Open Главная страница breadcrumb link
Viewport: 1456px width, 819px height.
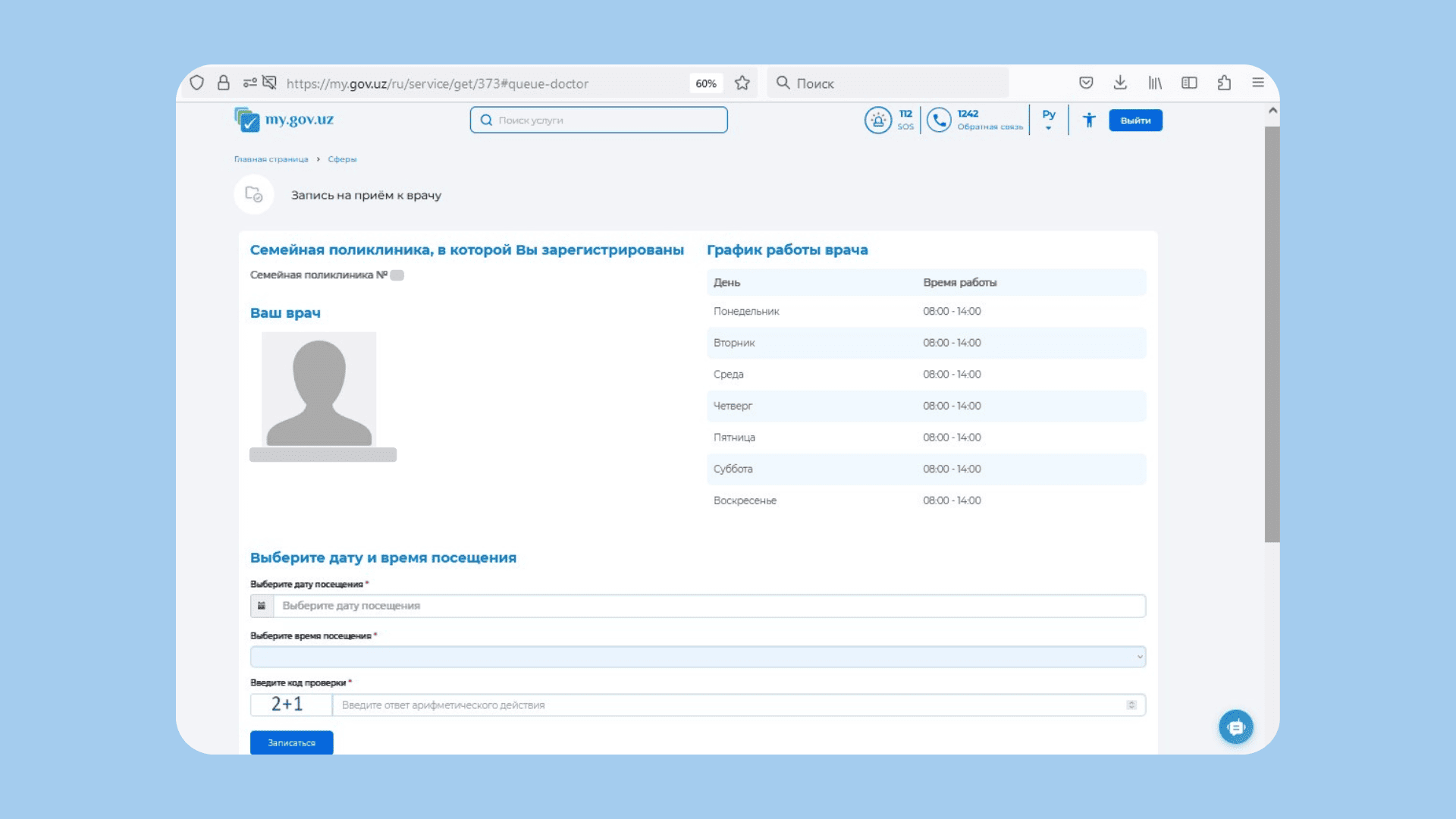coord(271,159)
